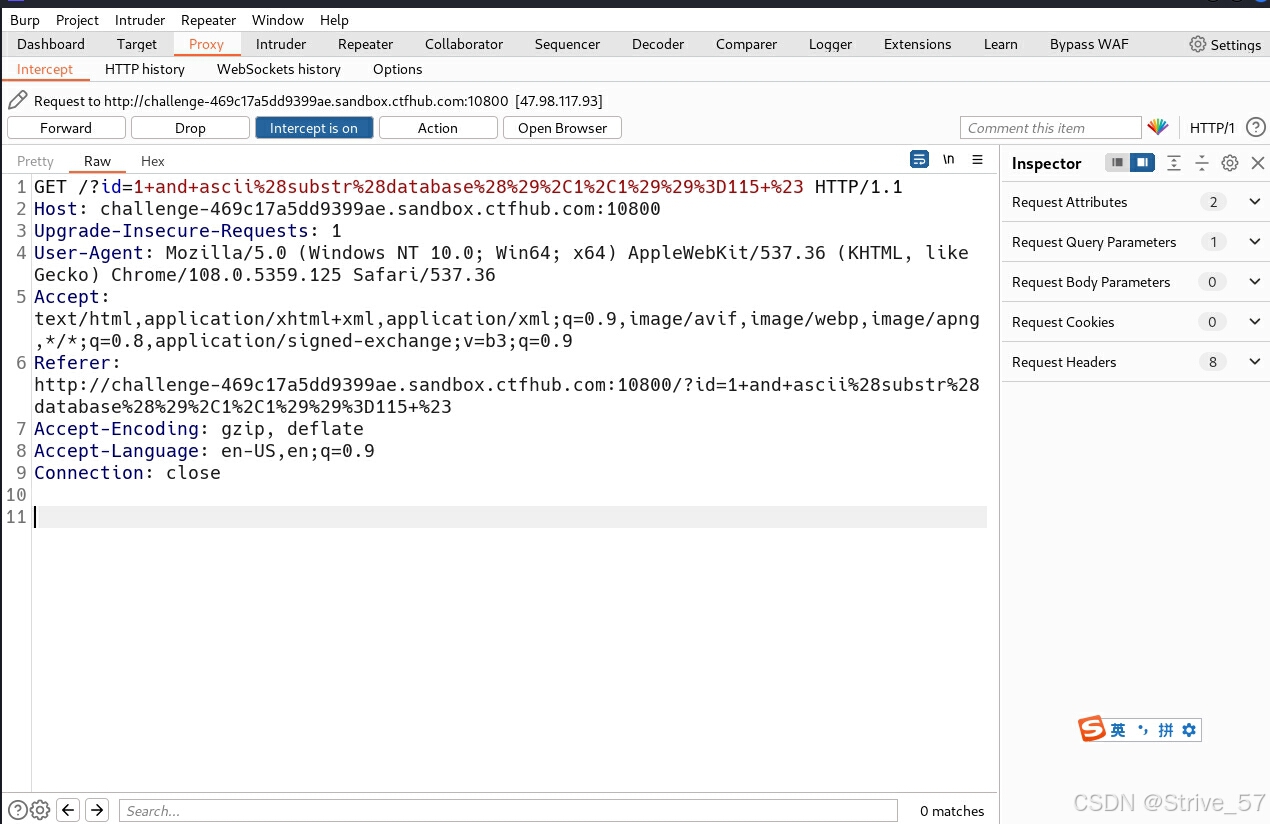Image resolution: width=1270 pixels, height=824 pixels.
Task: Expand Request Query Parameters section
Action: point(1255,242)
